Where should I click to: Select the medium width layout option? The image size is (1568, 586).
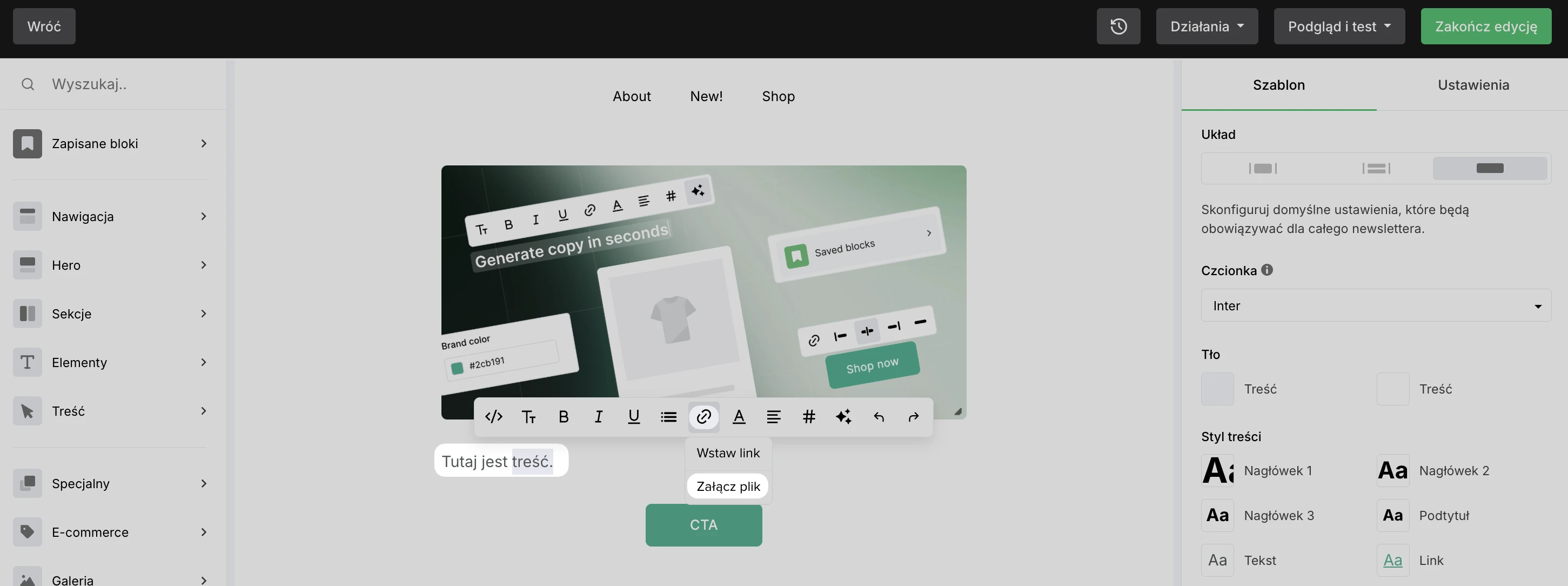click(1376, 168)
